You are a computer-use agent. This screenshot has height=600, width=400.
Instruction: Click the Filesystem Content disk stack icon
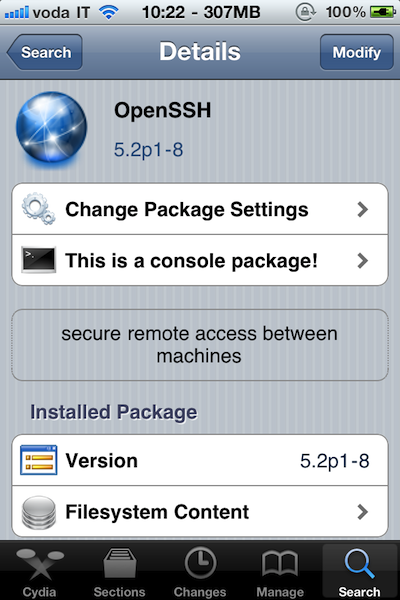(39, 512)
